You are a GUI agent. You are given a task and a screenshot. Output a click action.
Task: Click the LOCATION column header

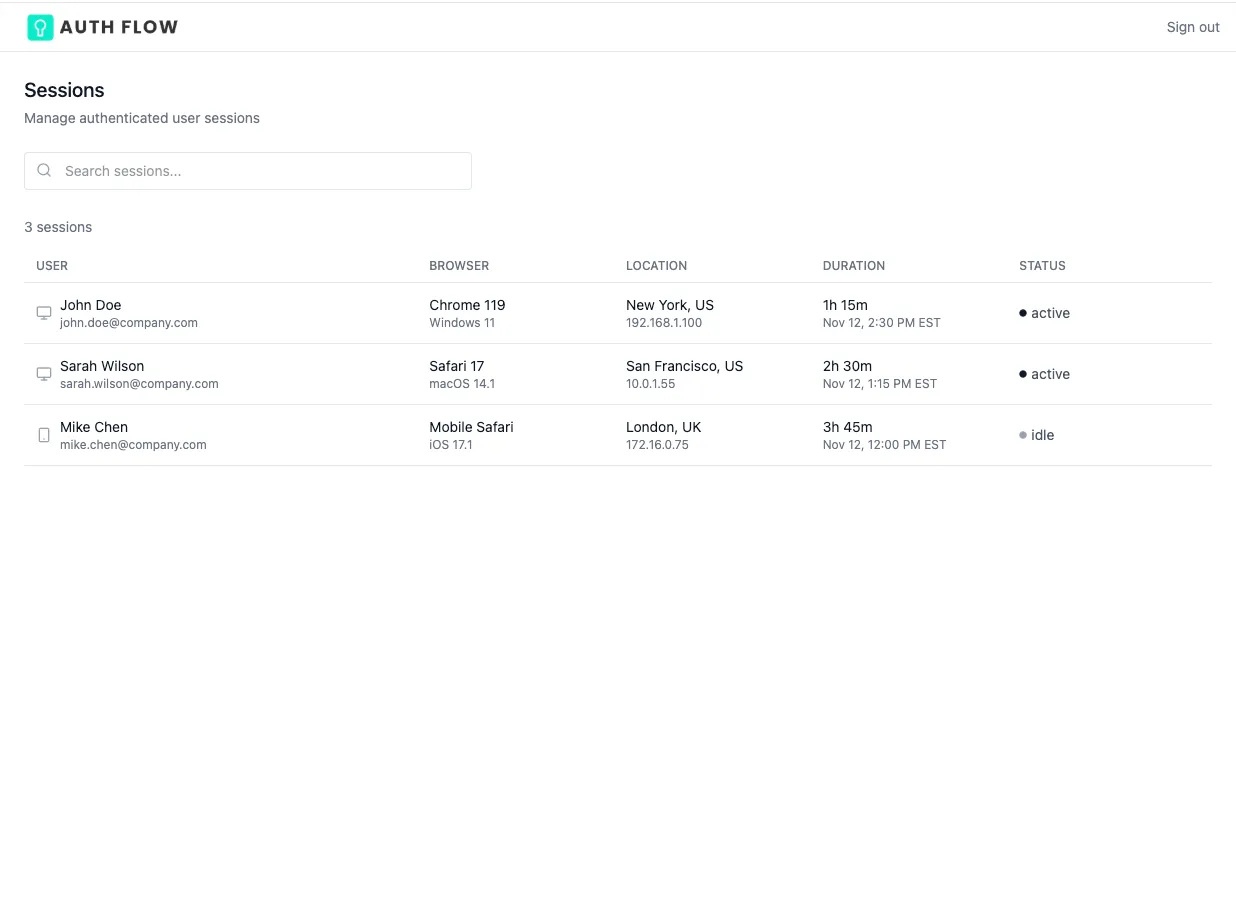pos(656,266)
